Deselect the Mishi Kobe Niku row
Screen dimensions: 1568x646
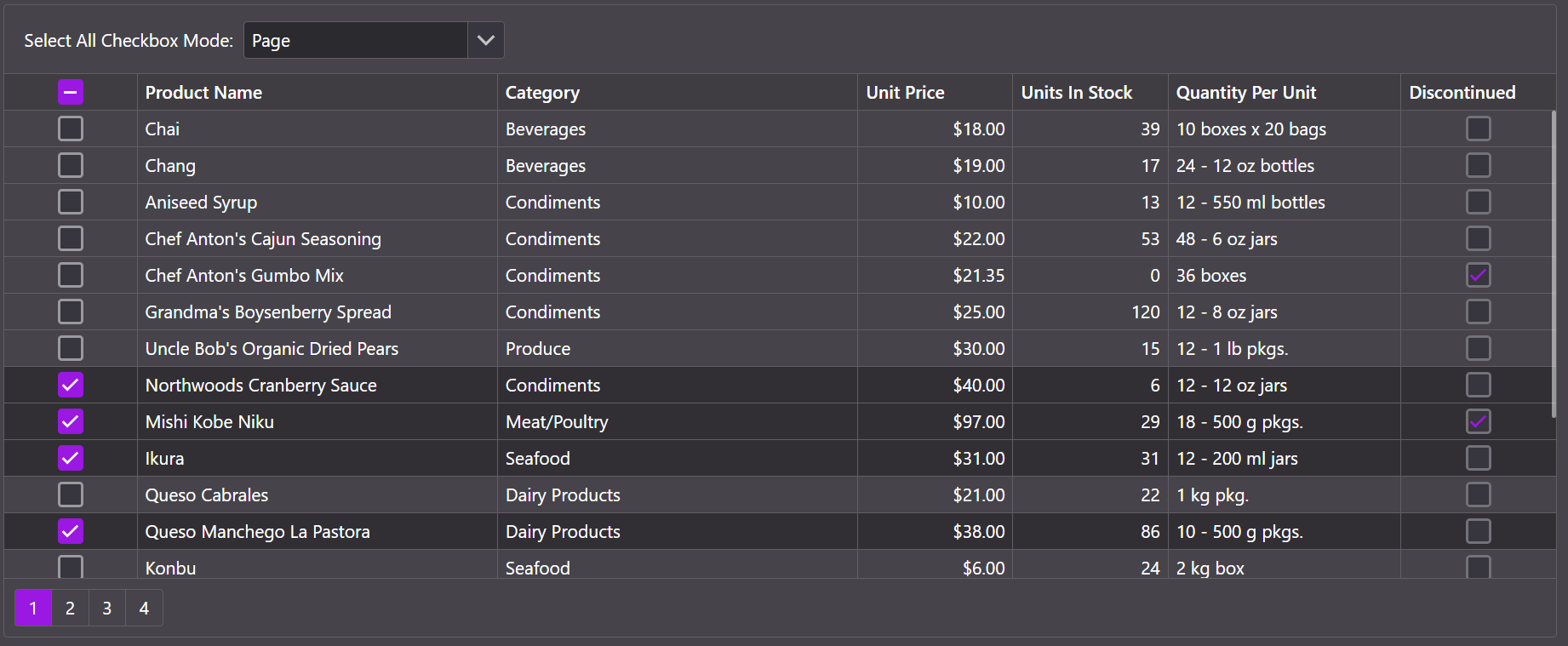coord(71,421)
